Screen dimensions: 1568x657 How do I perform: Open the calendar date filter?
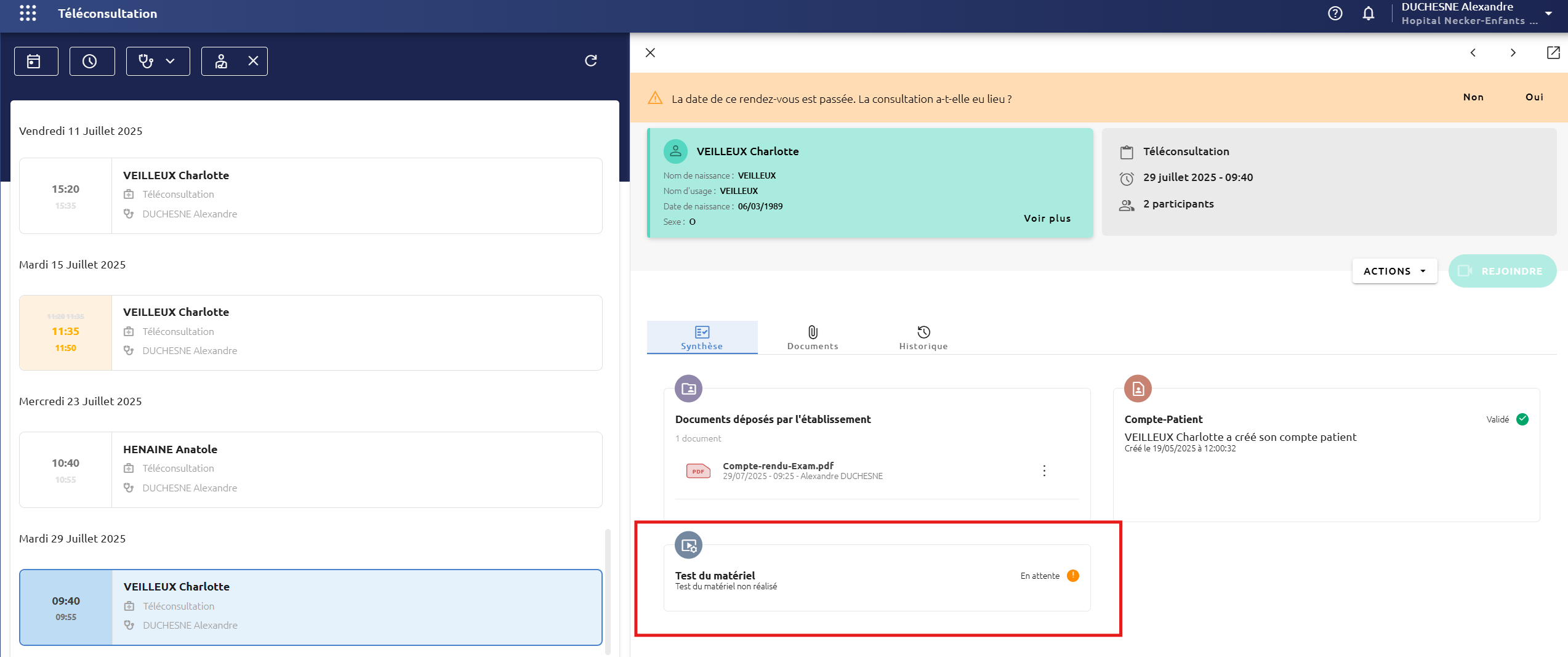(36, 61)
